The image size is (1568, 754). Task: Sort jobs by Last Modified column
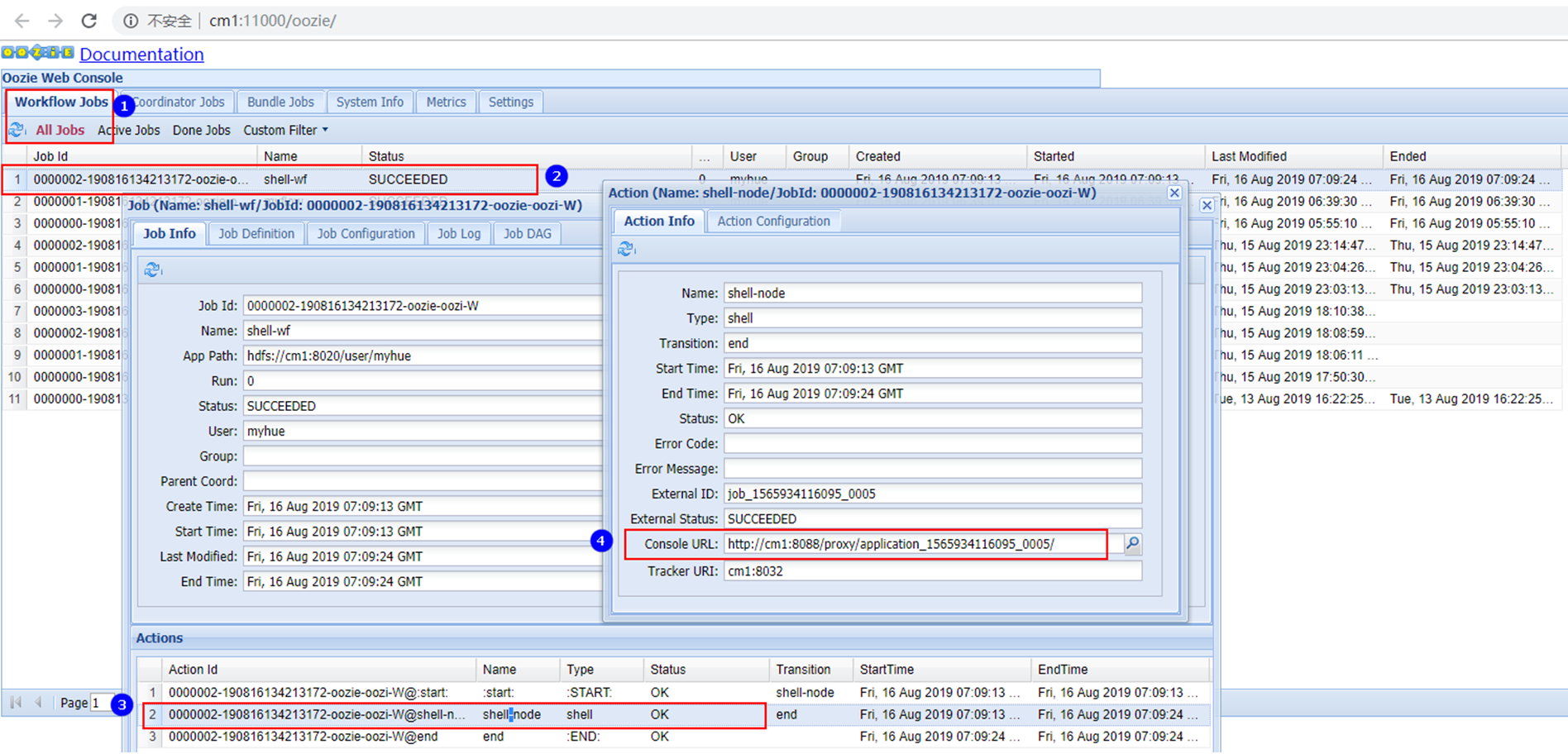1293,156
